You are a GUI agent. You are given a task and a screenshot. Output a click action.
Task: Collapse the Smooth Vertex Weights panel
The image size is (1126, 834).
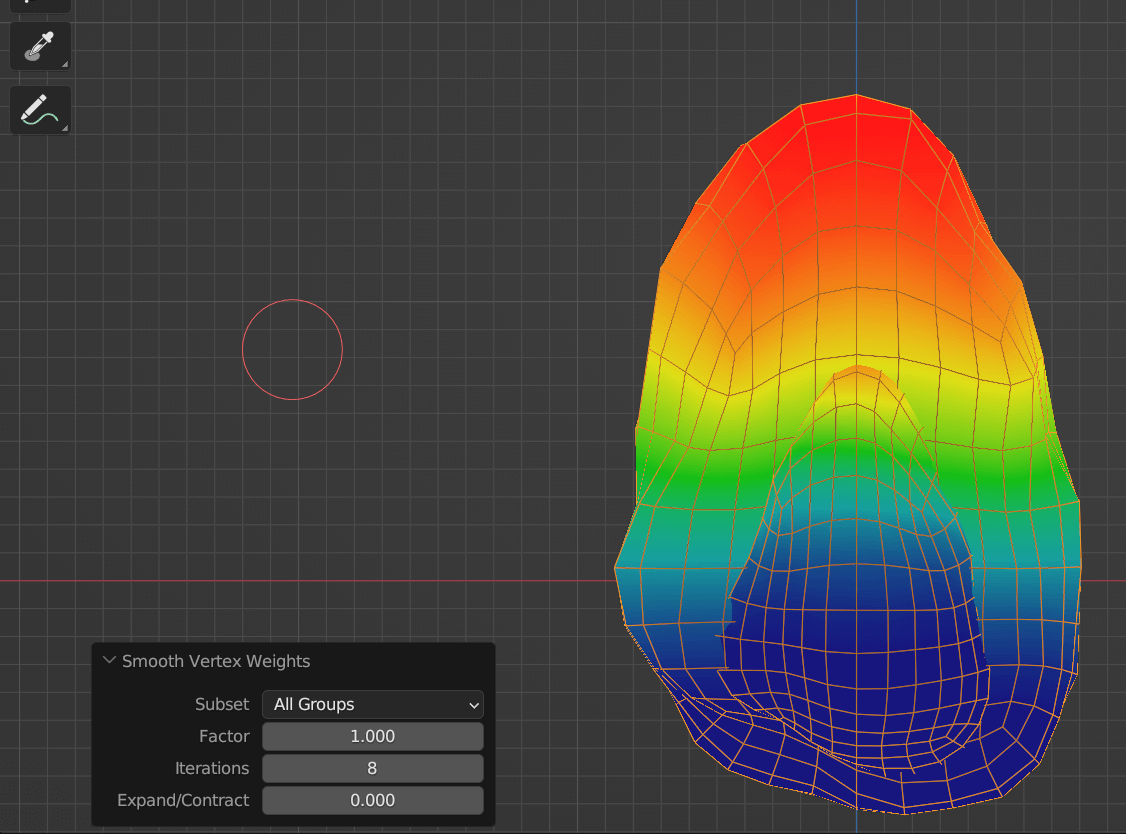tap(109, 660)
